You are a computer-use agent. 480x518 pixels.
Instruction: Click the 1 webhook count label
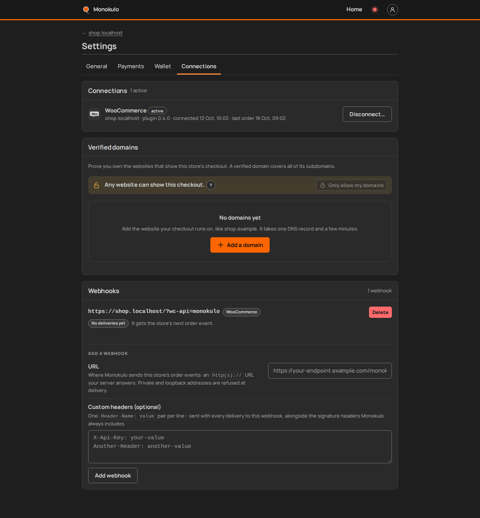coord(380,291)
